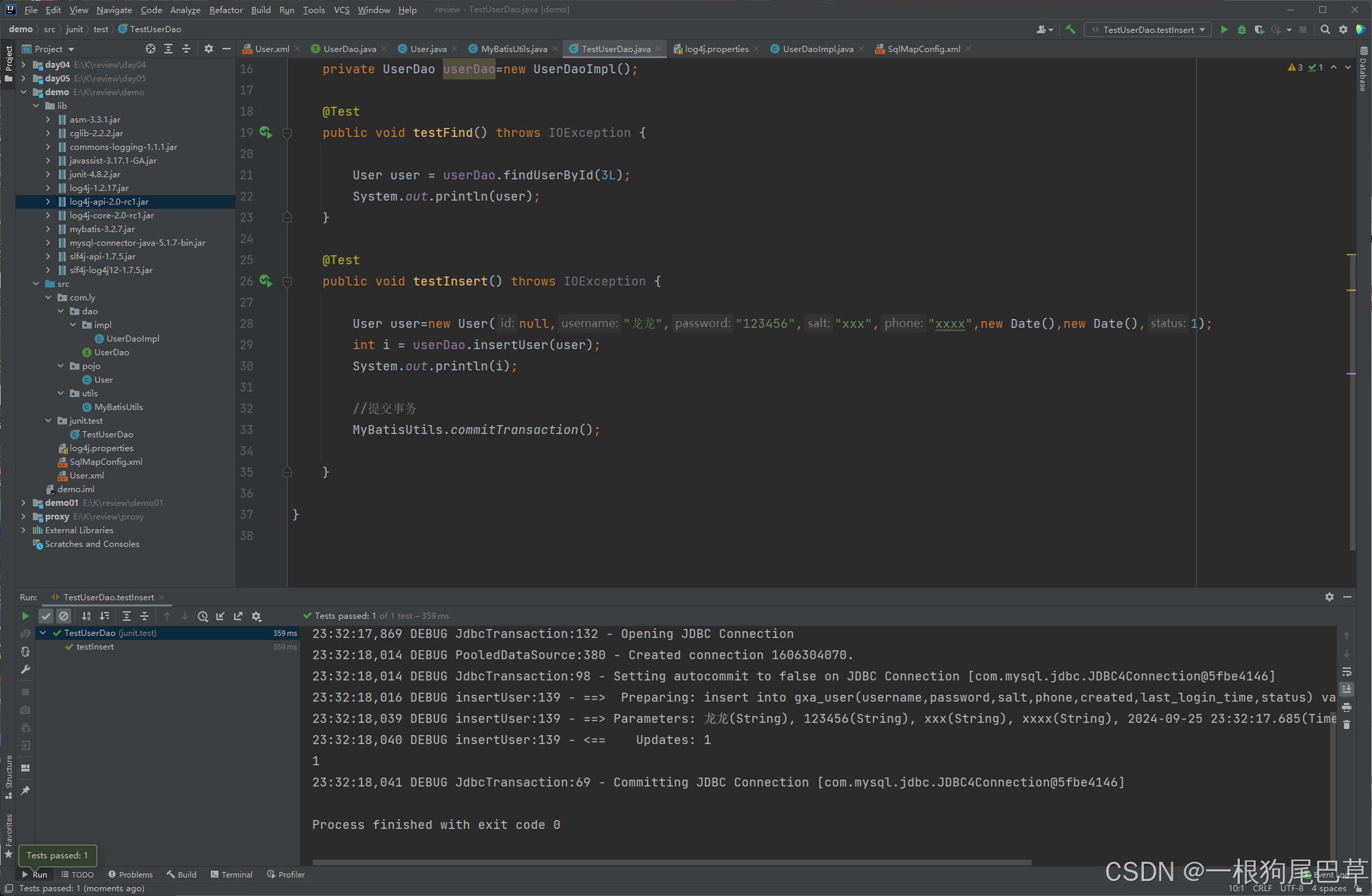
Task: Expand the demo01 module node
Action: click(23, 503)
